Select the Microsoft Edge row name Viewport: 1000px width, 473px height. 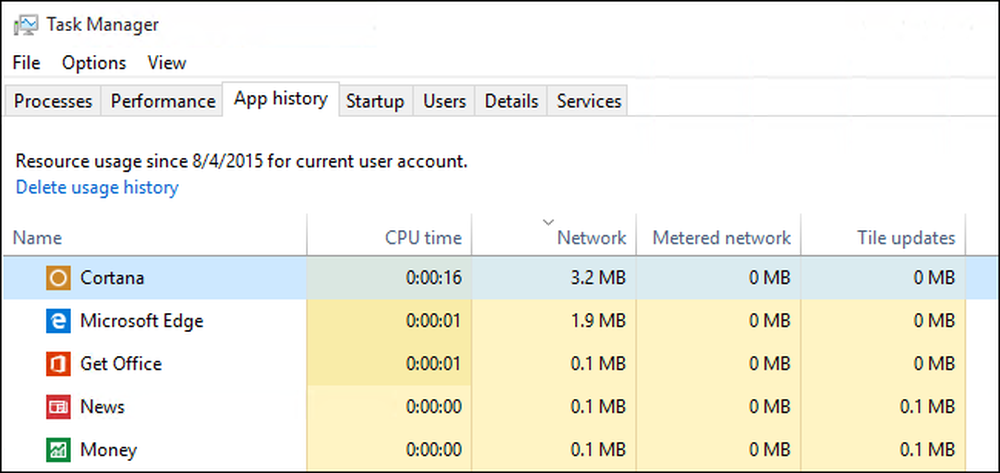[142, 321]
